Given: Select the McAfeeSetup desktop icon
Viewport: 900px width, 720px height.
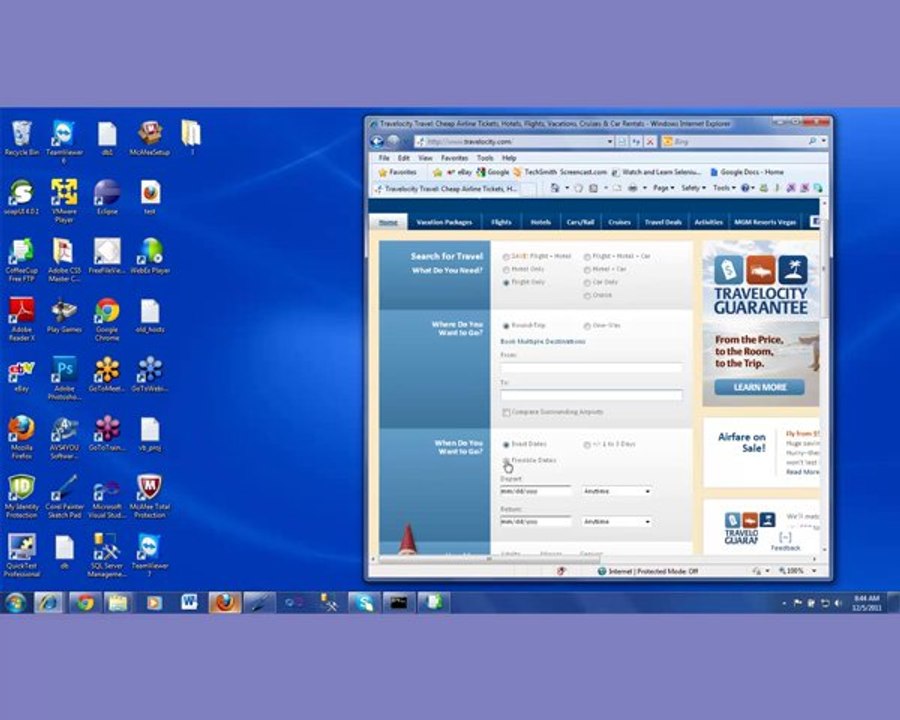Looking at the screenshot, I should click(149, 138).
